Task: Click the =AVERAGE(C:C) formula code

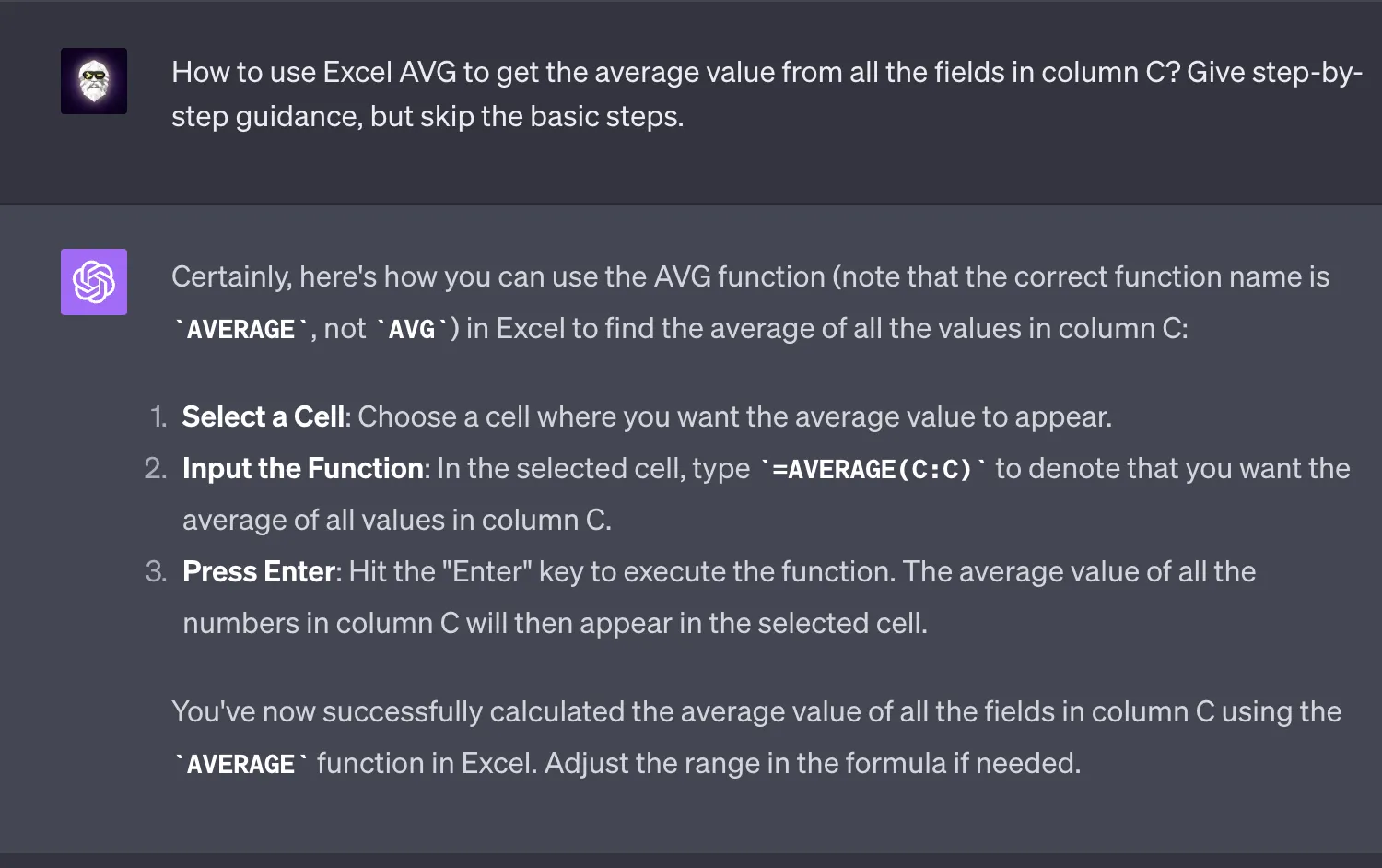Action: click(x=873, y=469)
